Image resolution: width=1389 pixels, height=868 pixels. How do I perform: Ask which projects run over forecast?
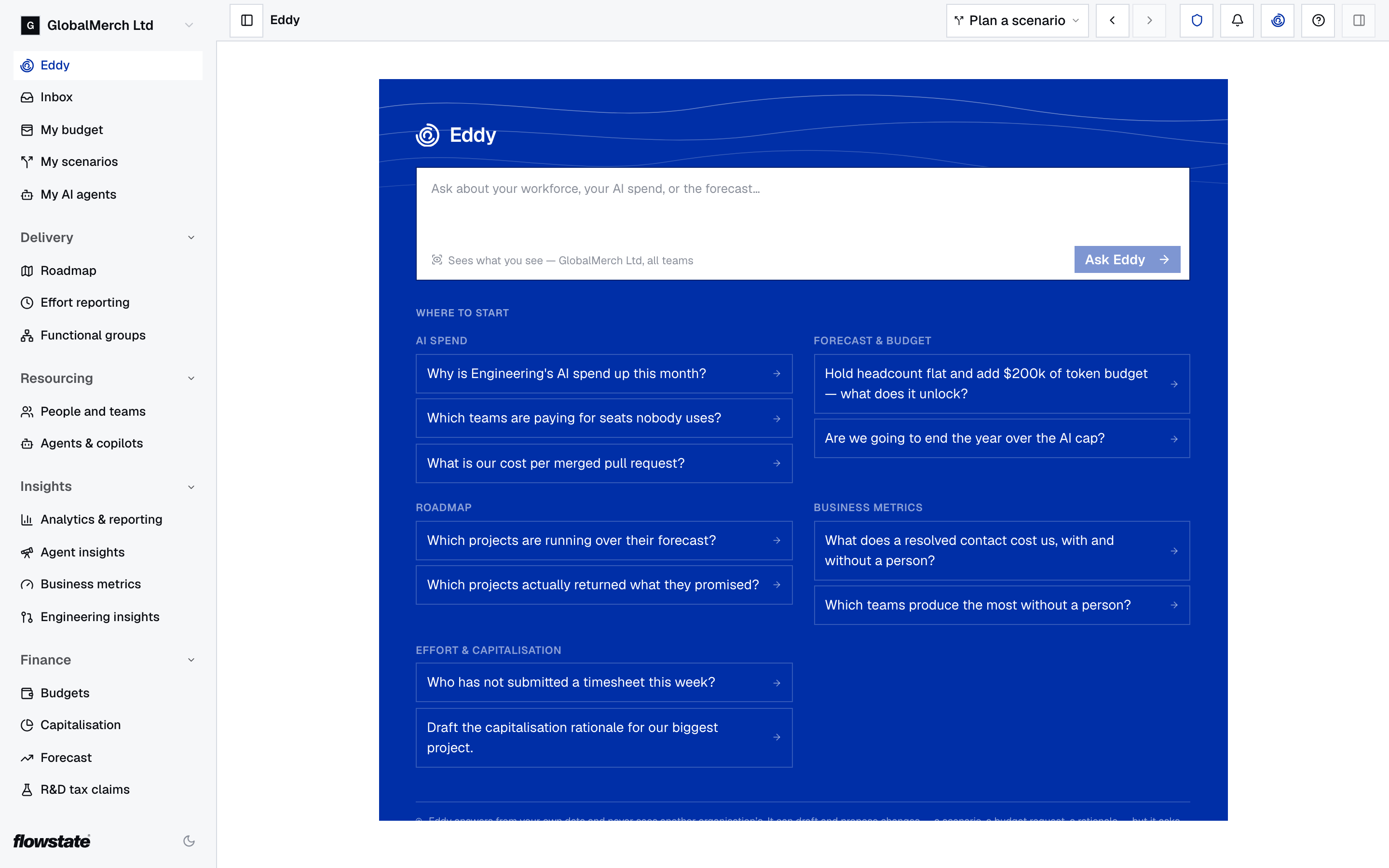coord(604,540)
